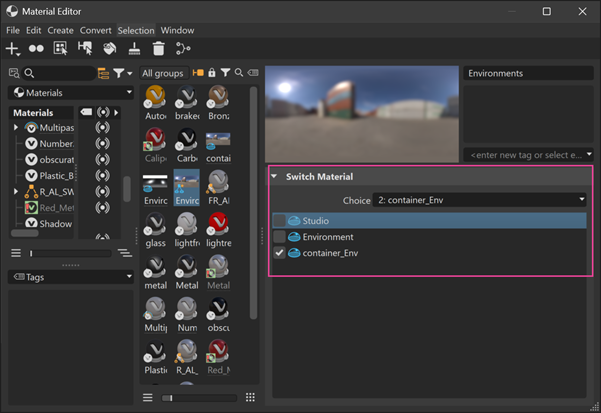Click the tag icon in groups bar

(x=253, y=72)
